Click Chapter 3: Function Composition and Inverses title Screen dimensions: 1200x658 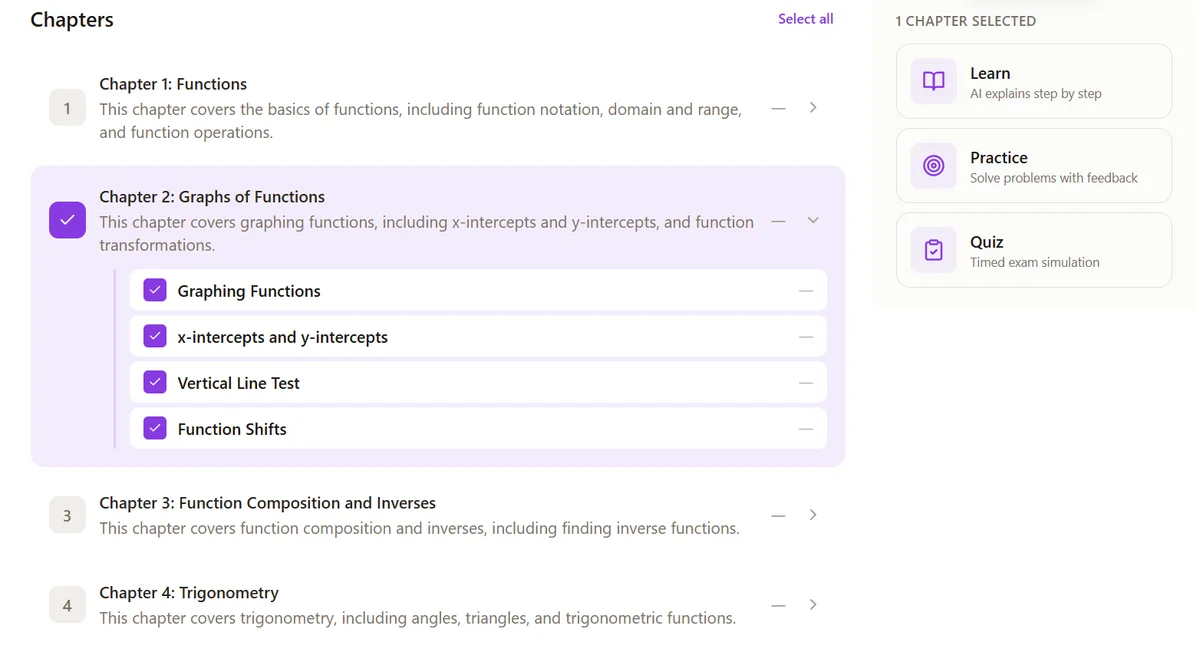[267, 503]
